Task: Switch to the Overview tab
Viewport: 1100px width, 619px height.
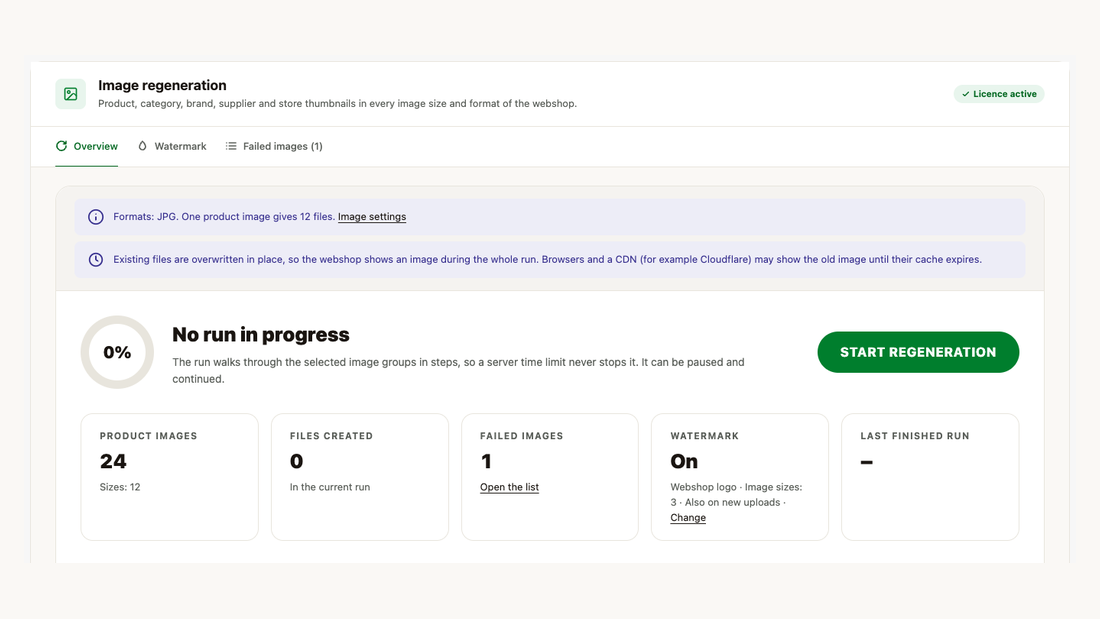Action: [x=86, y=147]
